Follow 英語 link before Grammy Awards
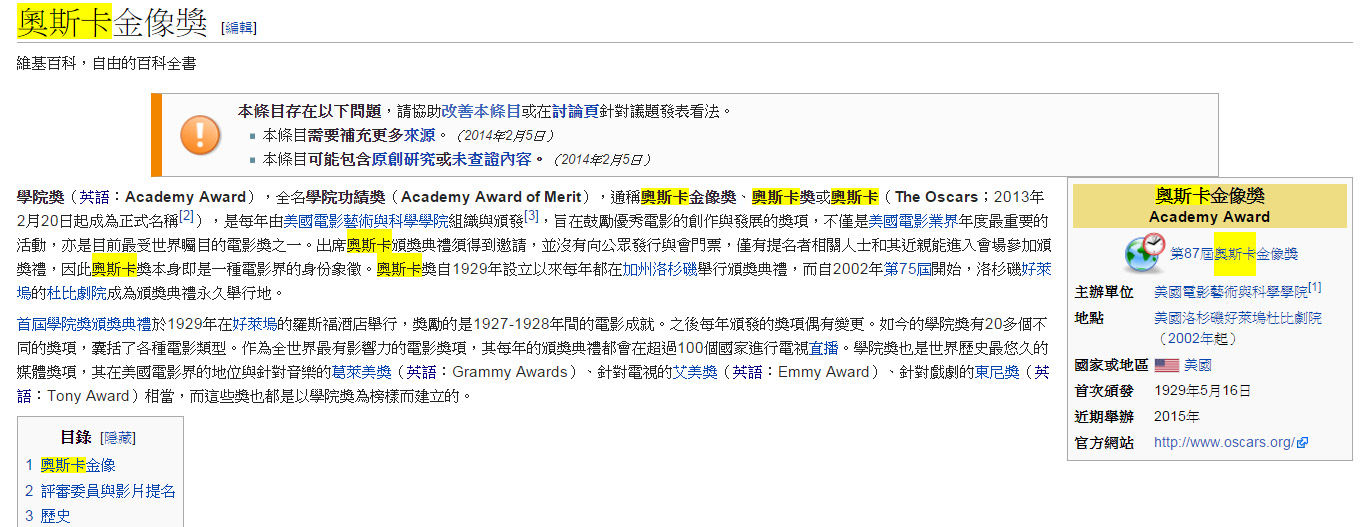 click(422, 372)
